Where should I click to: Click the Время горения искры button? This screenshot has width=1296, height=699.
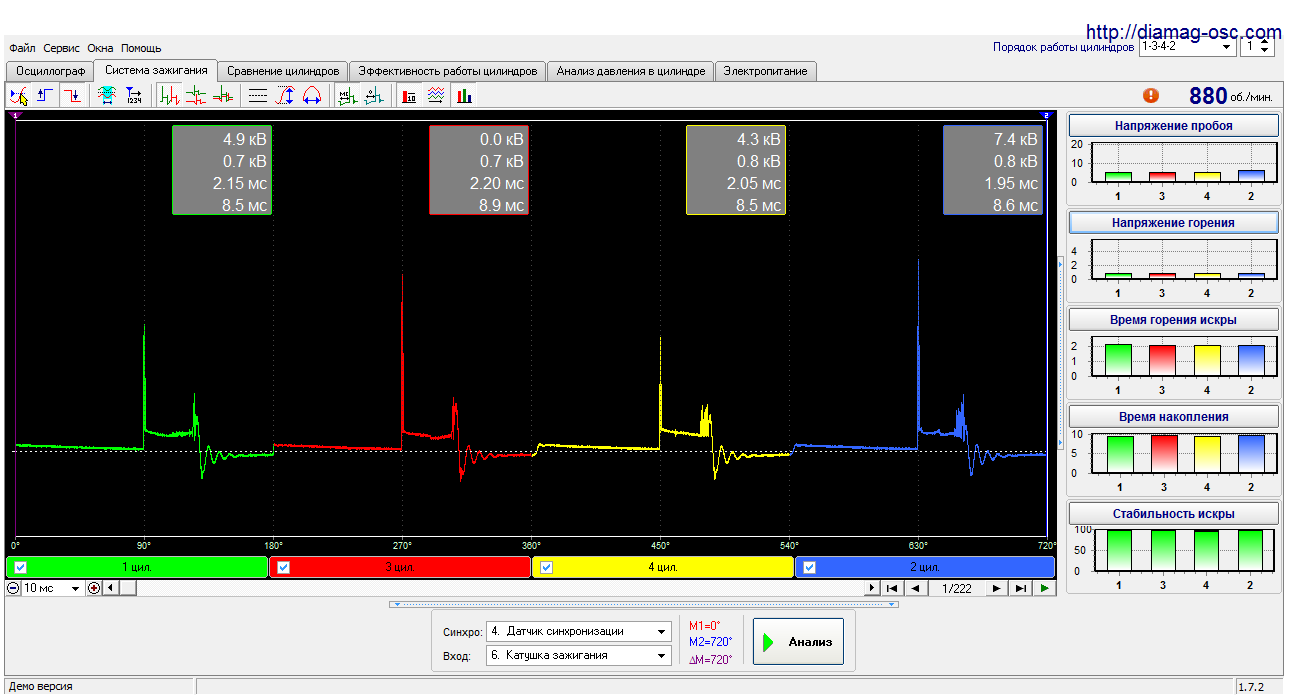tap(1174, 320)
